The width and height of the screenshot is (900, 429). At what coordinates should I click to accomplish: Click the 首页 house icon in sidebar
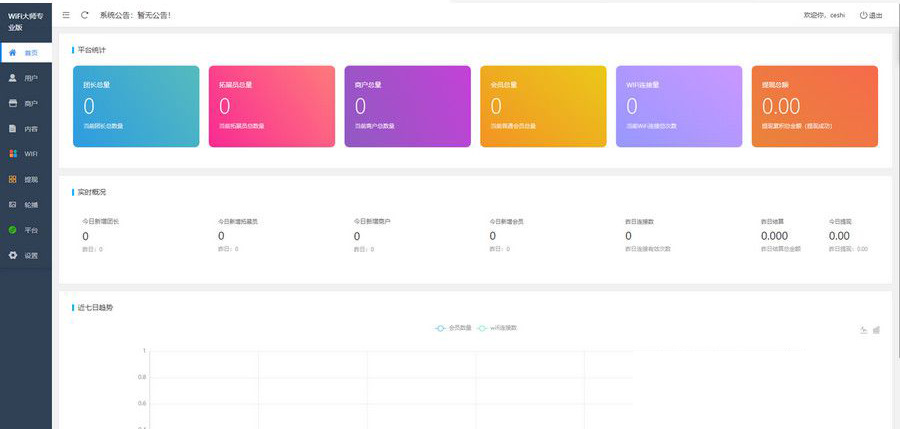tap(13, 52)
